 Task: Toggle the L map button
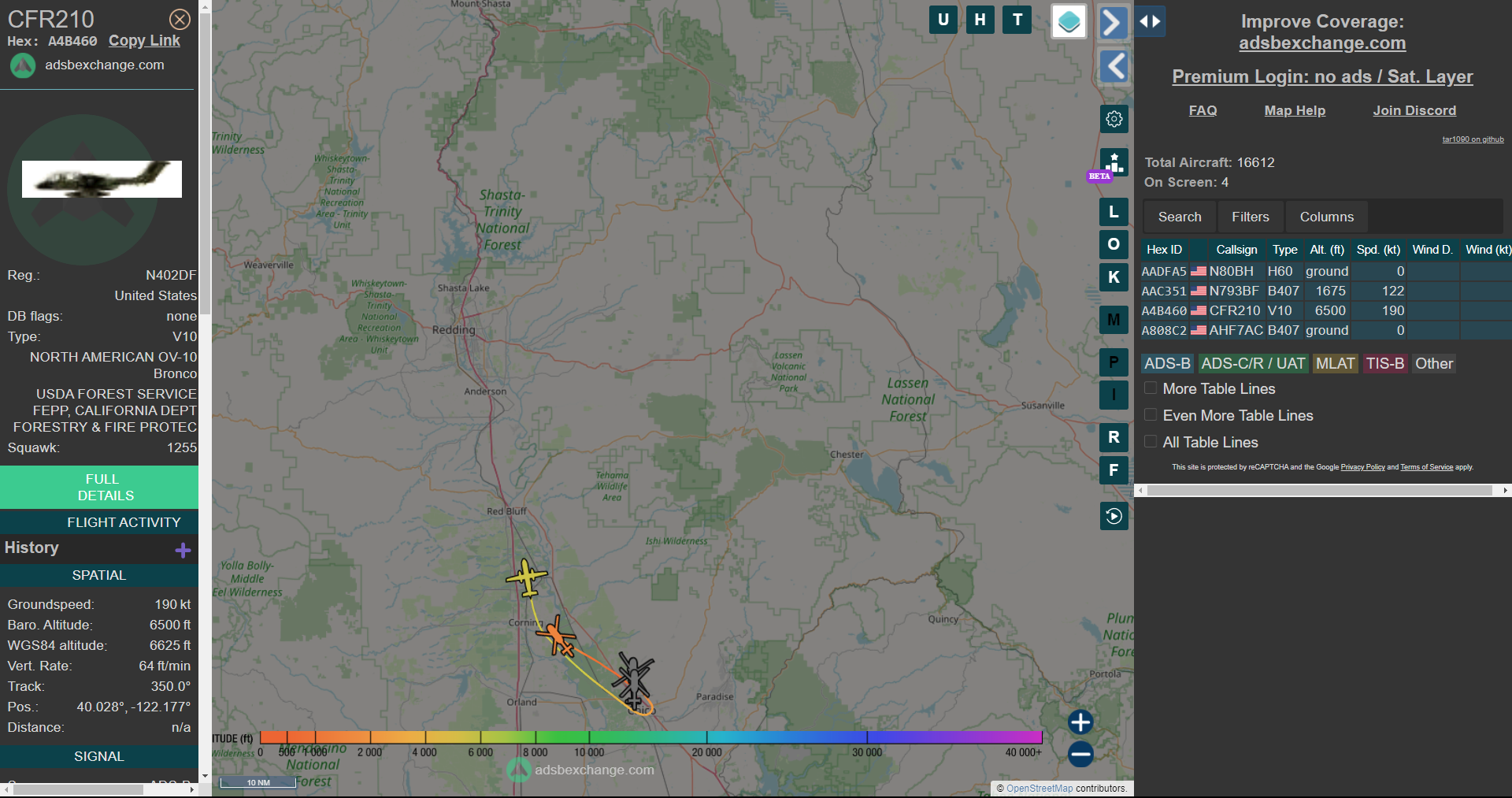[1114, 212]
